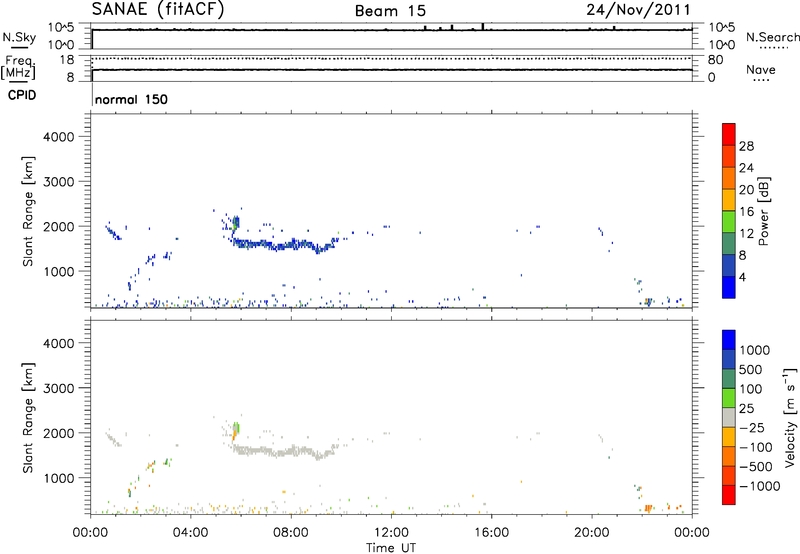Screen dimensions: 800x554
Task: Click the 08:00 time tick label
Action: point(291,533)
